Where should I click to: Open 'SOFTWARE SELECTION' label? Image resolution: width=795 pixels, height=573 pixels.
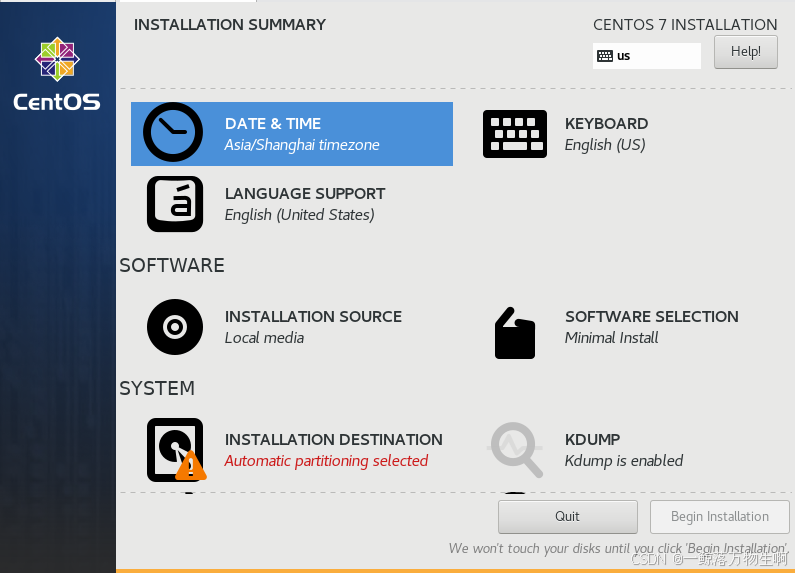click(652, 316)
